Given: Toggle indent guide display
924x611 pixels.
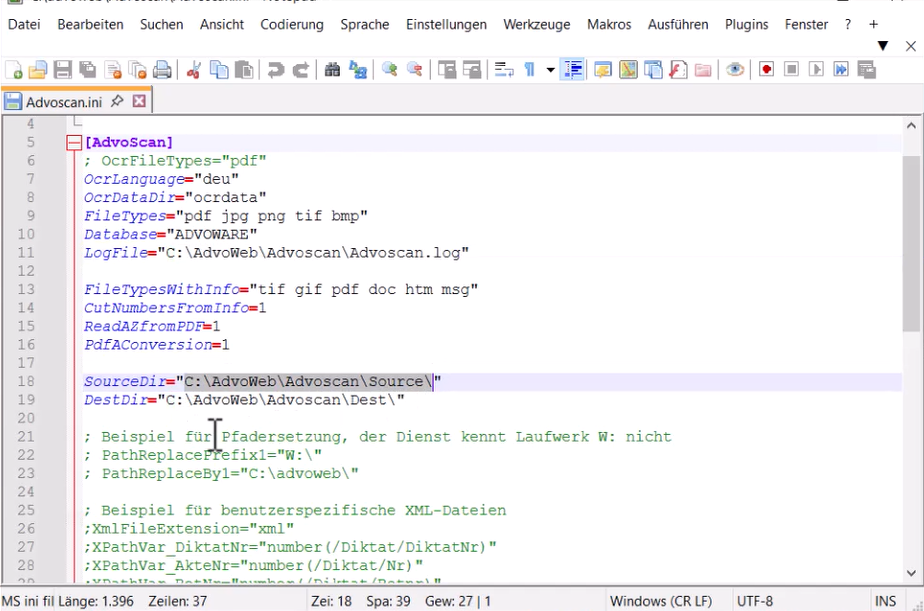Looking at the screenshot, I should pos(572,70).
